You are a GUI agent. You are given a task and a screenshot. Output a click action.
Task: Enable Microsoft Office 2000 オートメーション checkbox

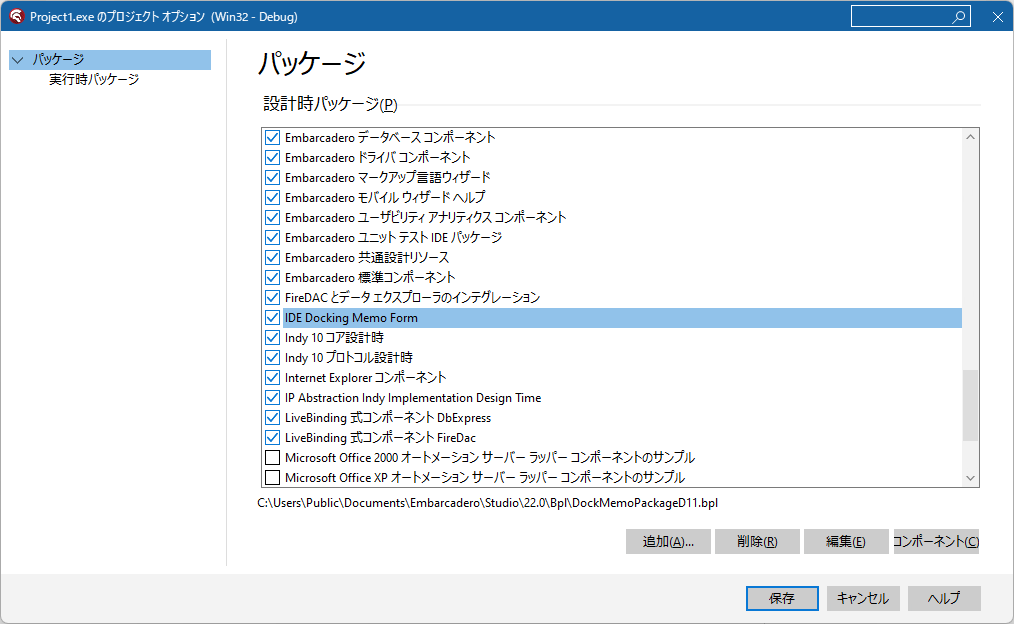pos(272,458)
